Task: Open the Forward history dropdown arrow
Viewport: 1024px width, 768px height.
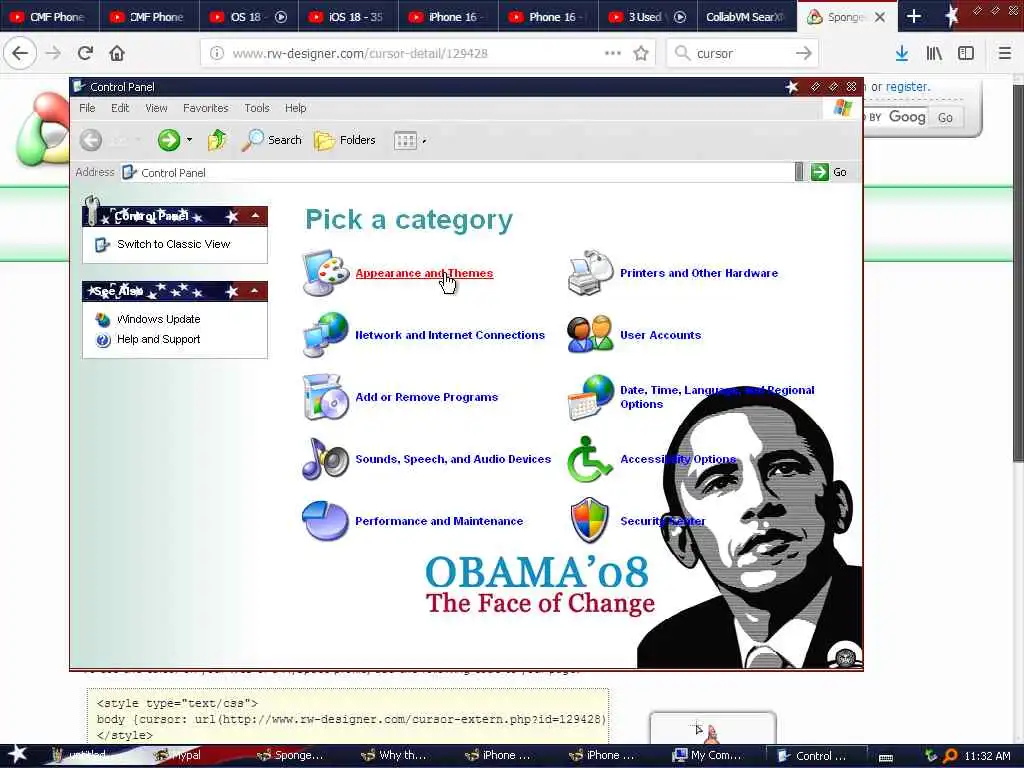Action: (189, 140)
